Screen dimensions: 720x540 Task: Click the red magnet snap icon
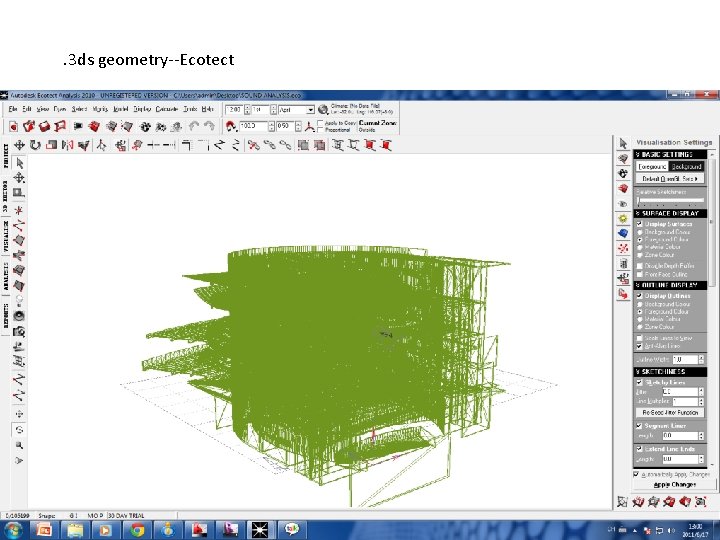click(231, 126)
